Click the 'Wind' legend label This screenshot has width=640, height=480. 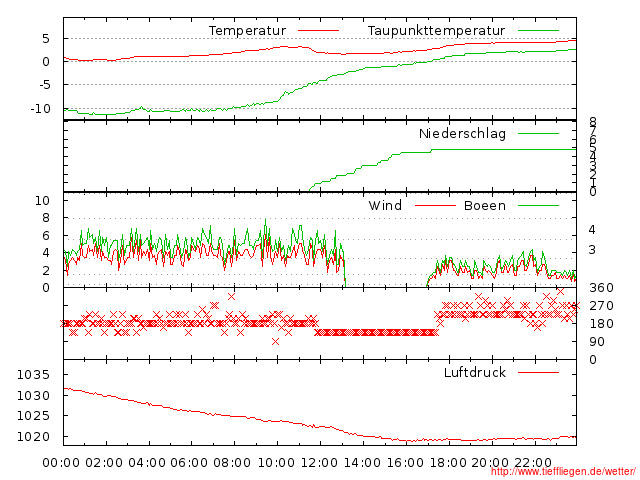click(x=385, y=205)
